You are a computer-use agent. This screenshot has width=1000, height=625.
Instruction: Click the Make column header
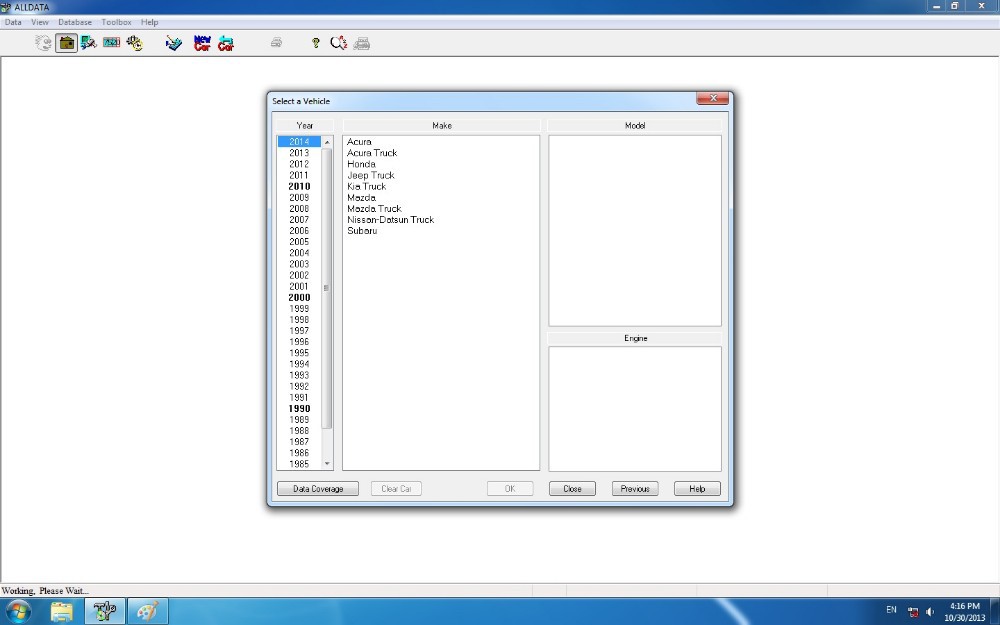[441, 126]
